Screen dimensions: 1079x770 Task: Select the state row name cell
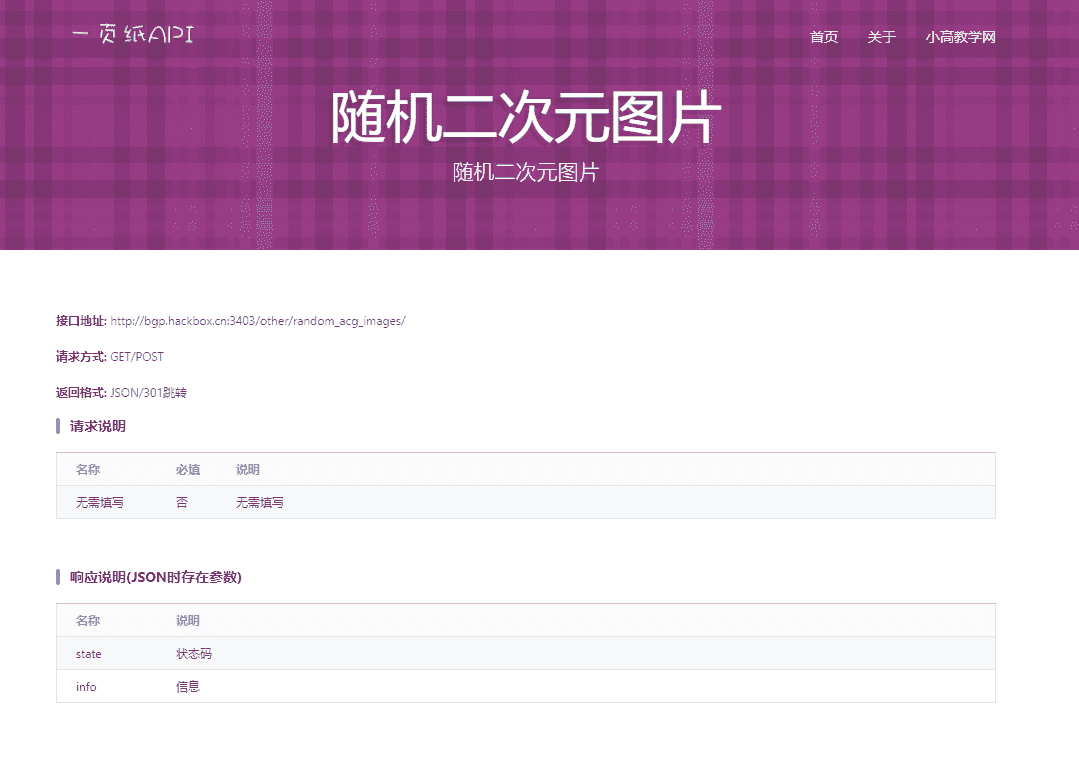pyautogui.click(x=89, y=654)
